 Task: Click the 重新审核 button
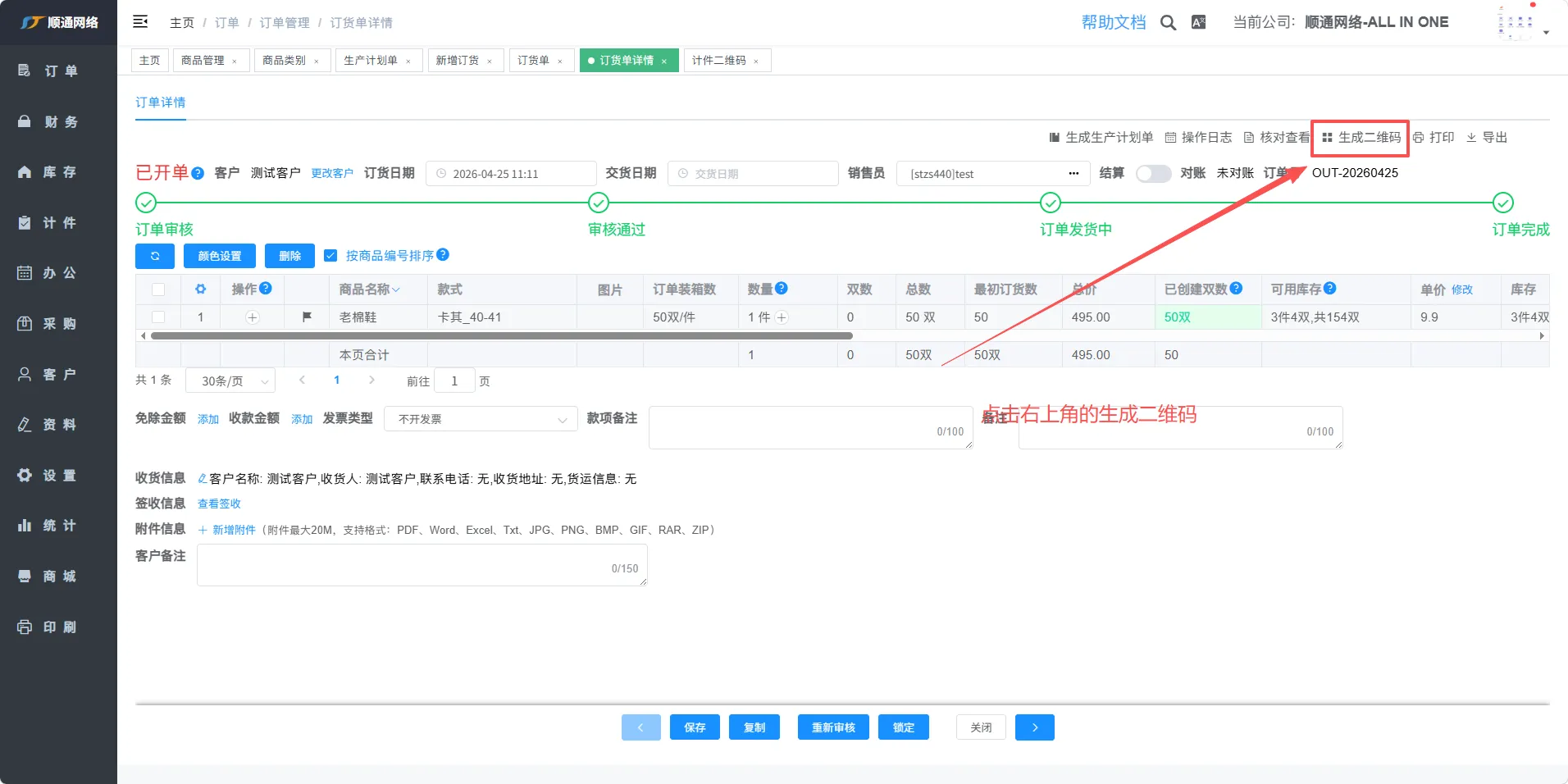[833, 727]
